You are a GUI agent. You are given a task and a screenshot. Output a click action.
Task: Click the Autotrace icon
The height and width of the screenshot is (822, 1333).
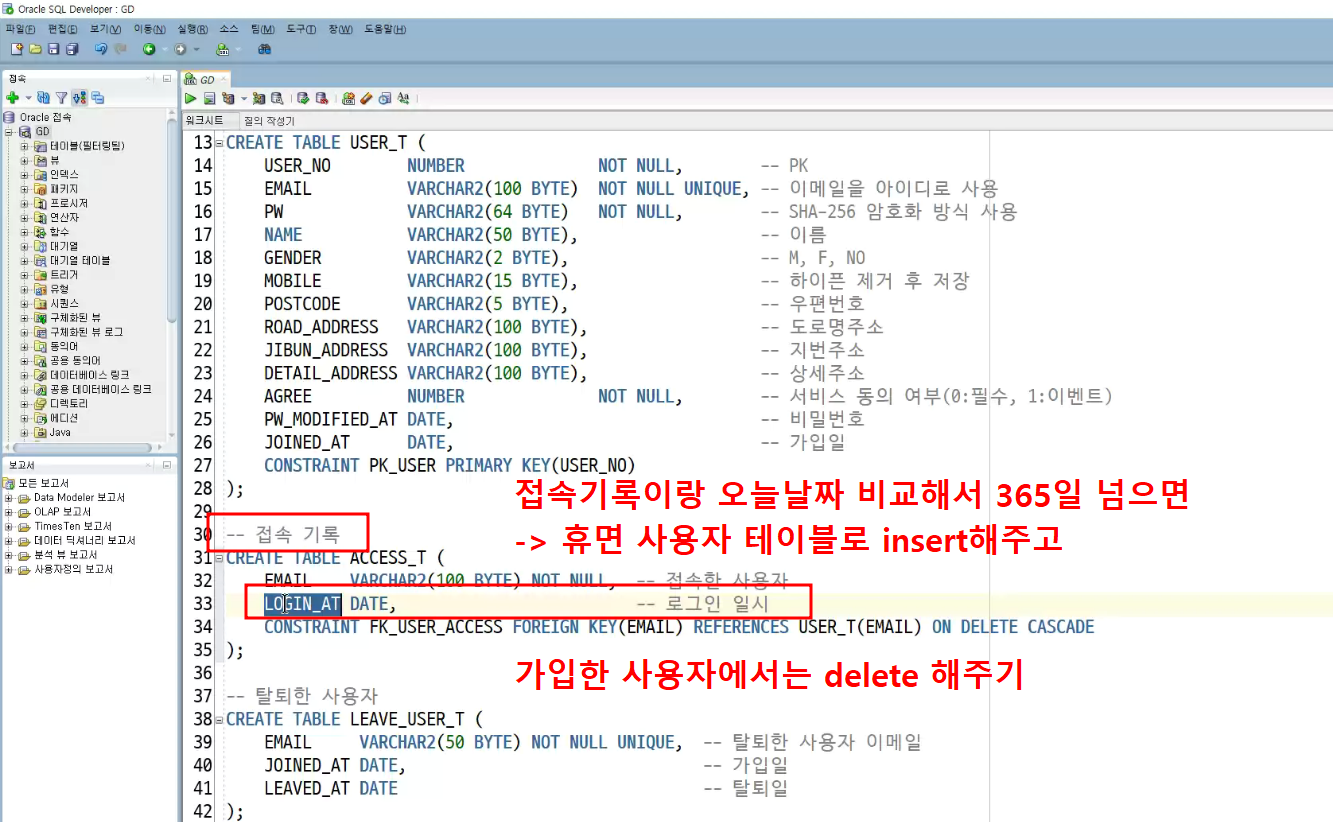[x=259, y=98]
